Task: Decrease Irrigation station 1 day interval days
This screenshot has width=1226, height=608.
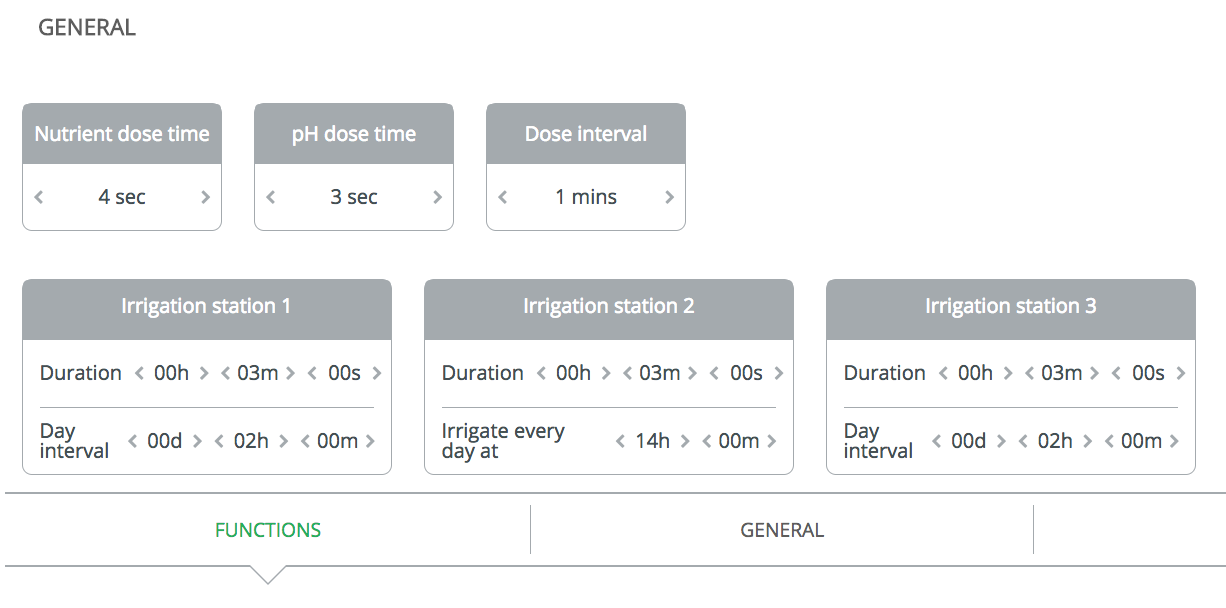Action: point(132,441)
